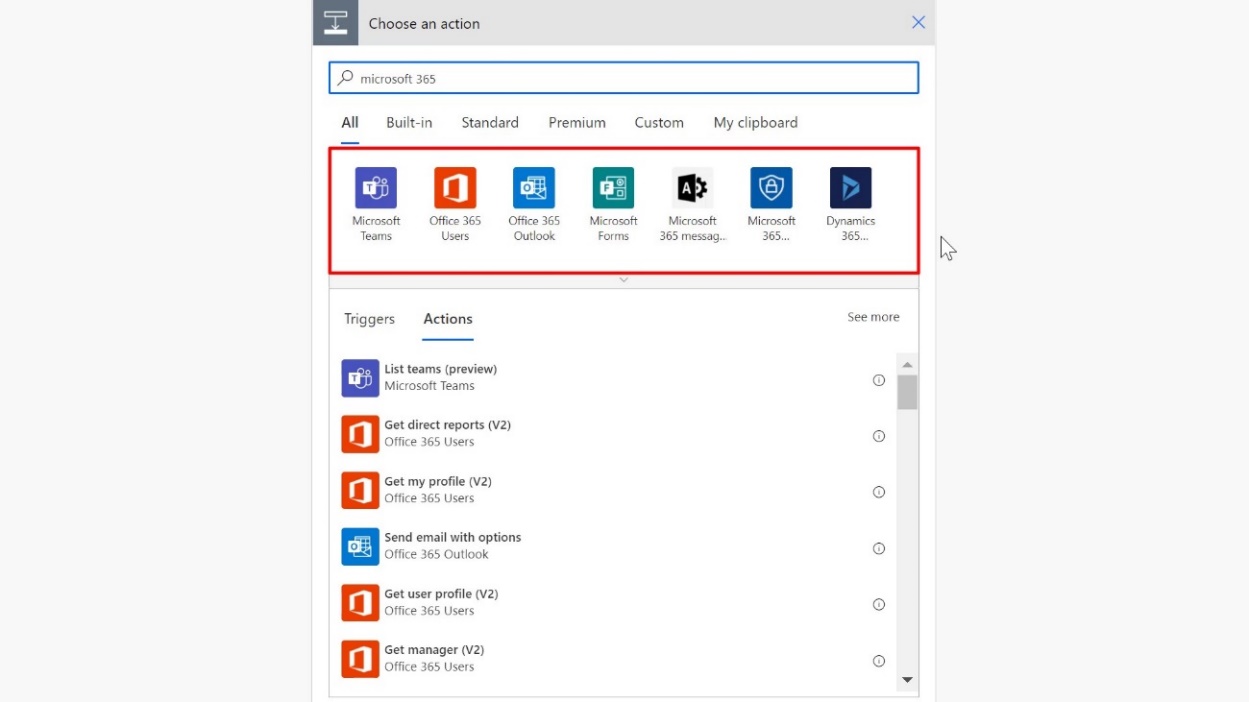Switch to the Custom tab
This screenshot has width=1249, height=702.
[659, 123]
